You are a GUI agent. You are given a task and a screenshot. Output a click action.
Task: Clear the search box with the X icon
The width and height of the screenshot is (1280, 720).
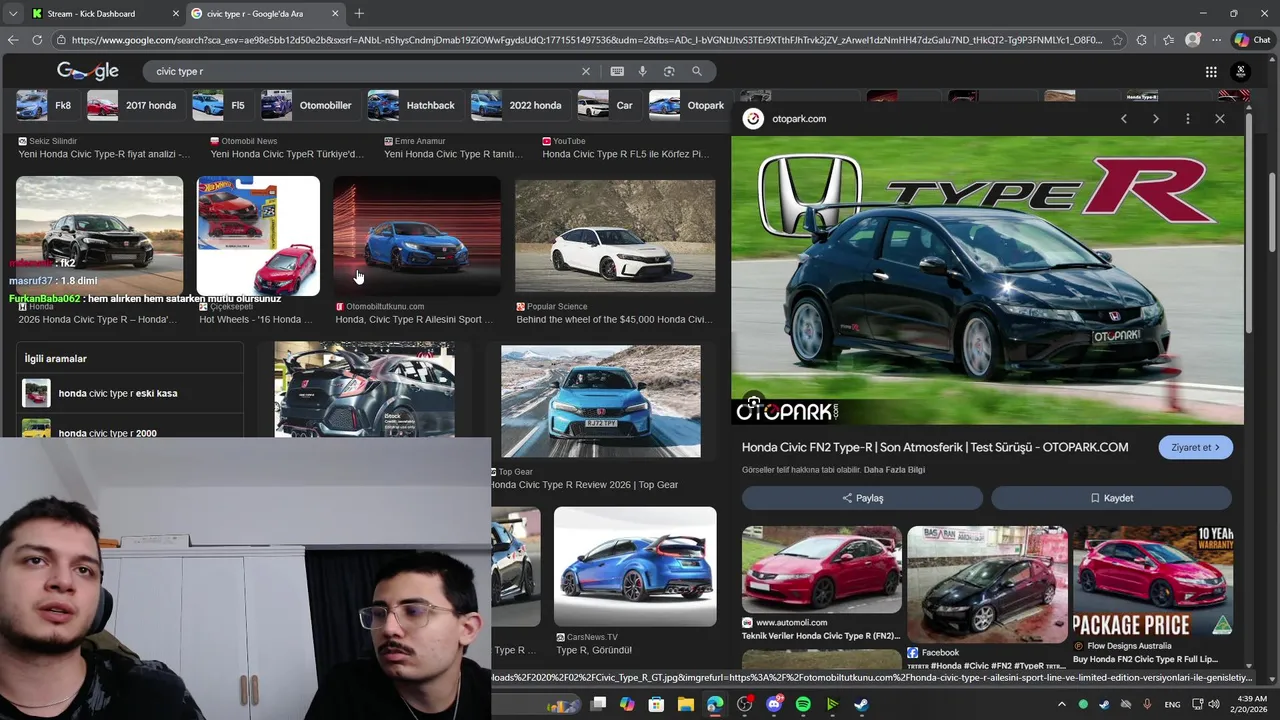(586, 72)
